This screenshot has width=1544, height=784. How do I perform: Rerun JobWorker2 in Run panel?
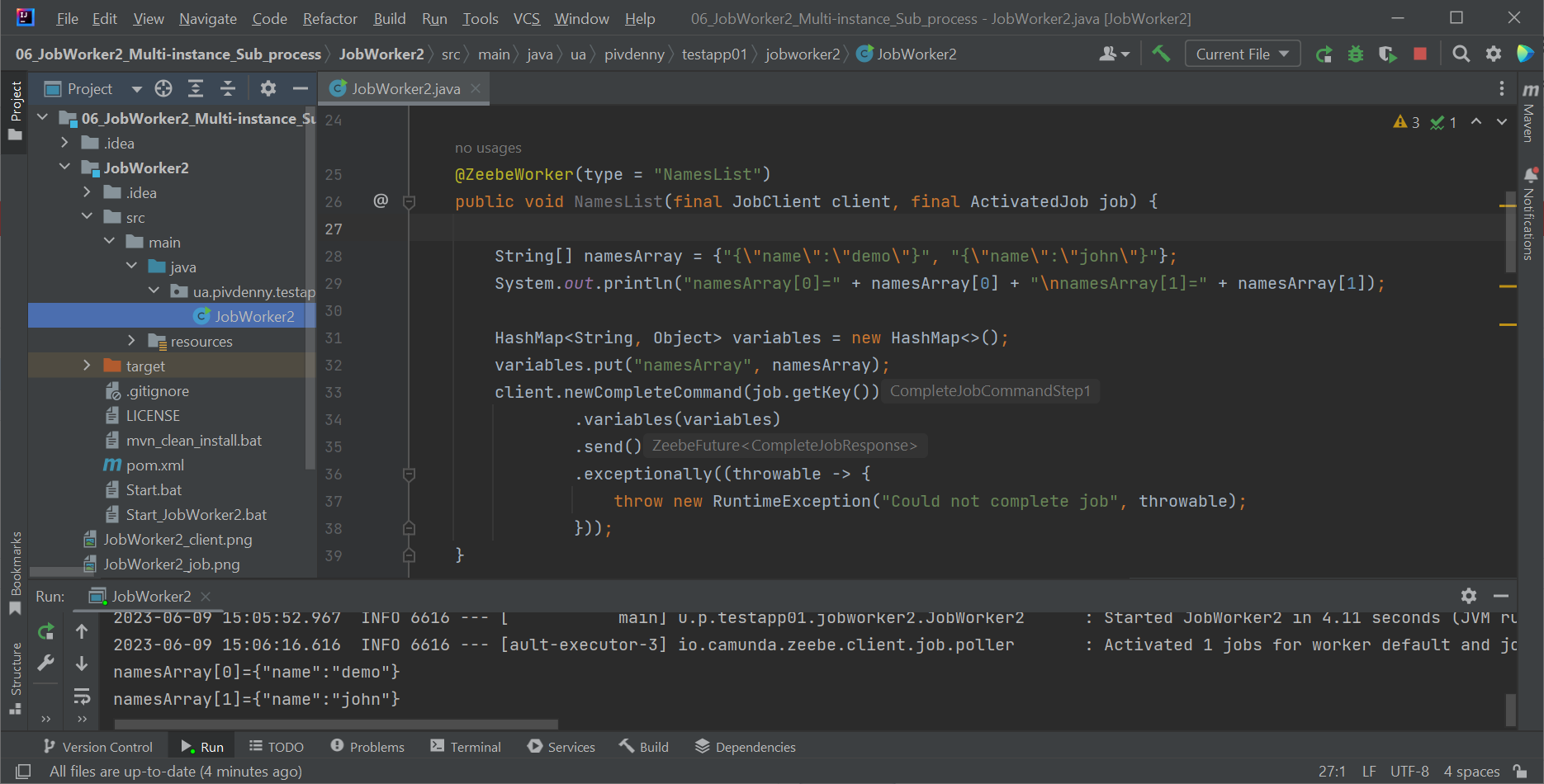(x=46, y=632)
